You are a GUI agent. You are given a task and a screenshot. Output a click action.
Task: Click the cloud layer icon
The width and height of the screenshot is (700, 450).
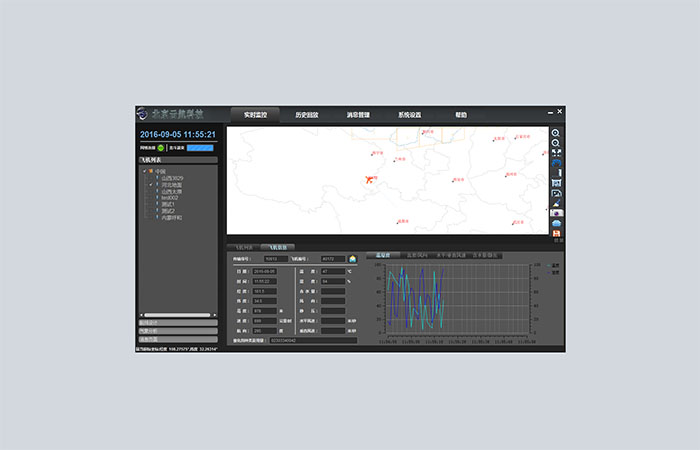(x=556, y=223)
